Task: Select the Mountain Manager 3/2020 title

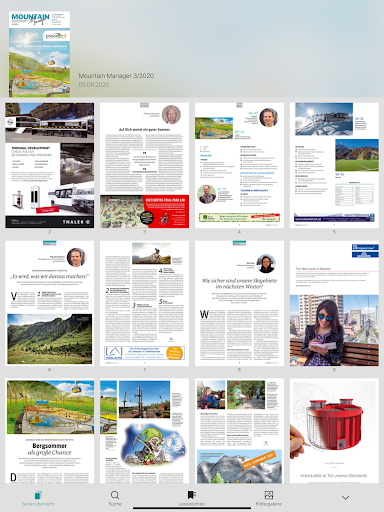Action: 116,76
